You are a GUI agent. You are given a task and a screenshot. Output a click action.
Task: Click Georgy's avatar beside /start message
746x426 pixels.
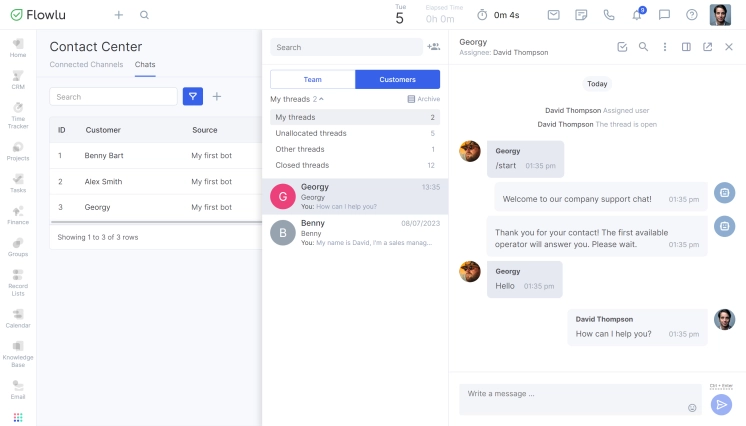click(x=470, y=151)
